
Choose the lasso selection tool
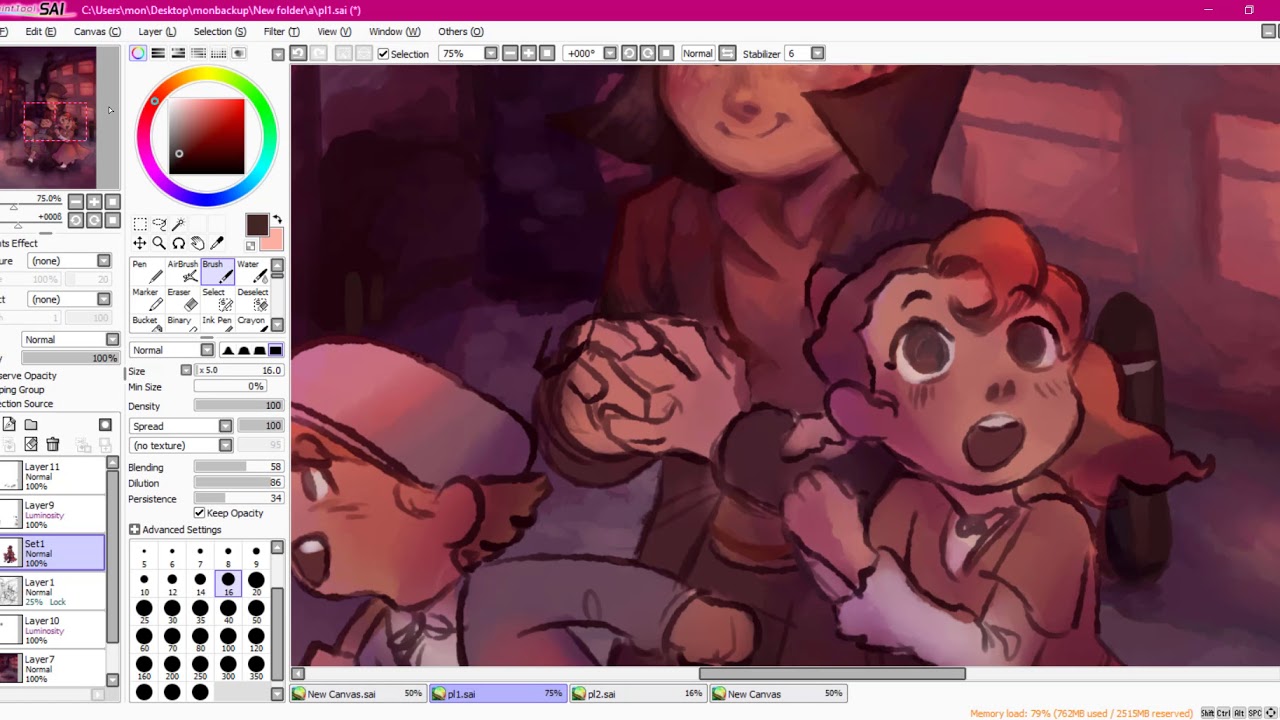[x=159, y=224]
